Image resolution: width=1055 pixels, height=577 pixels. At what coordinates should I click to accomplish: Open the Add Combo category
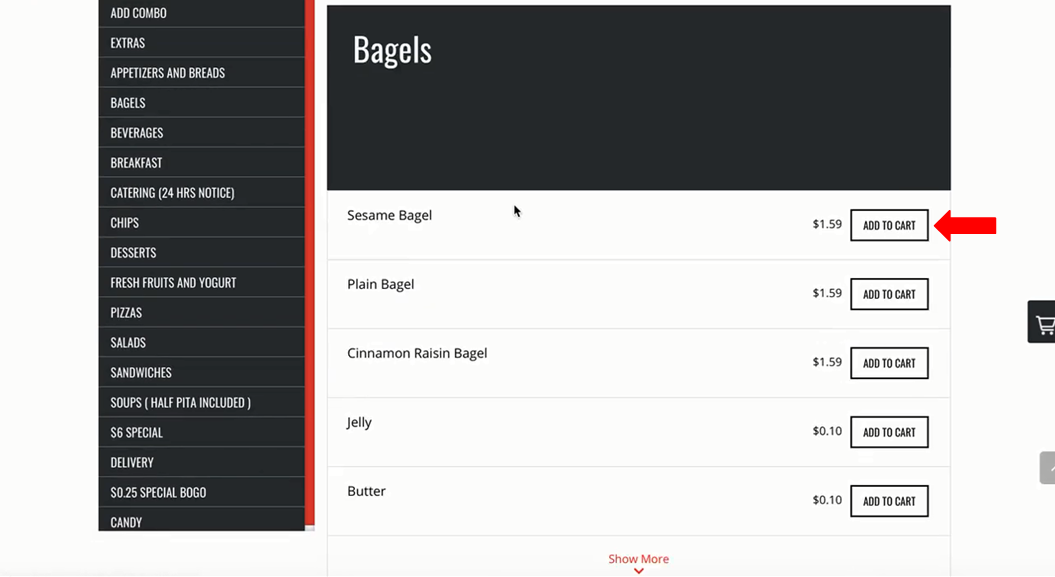pos(201,13)
